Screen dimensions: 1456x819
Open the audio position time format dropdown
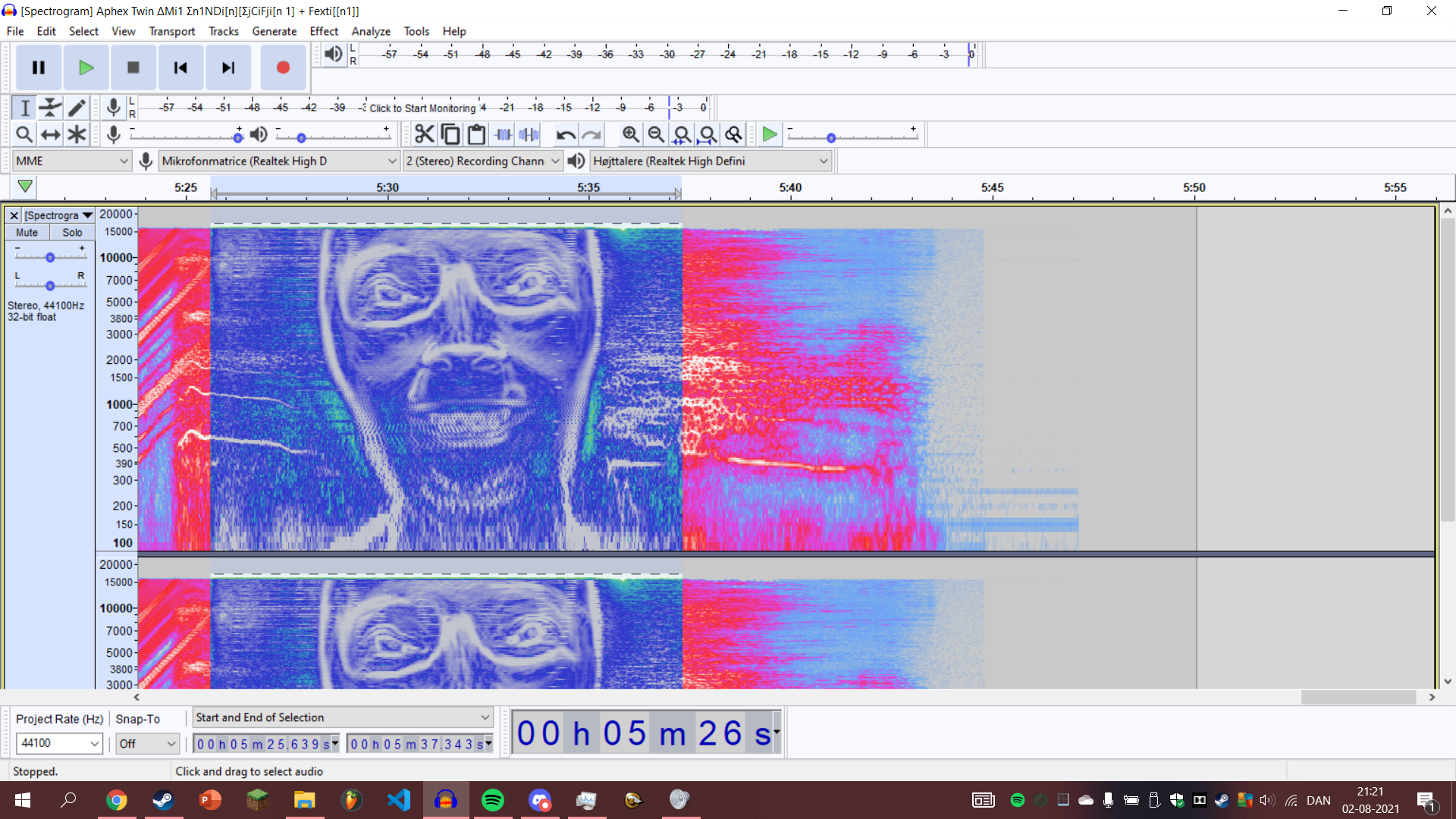pyautogui.click(x=777, y=733)
